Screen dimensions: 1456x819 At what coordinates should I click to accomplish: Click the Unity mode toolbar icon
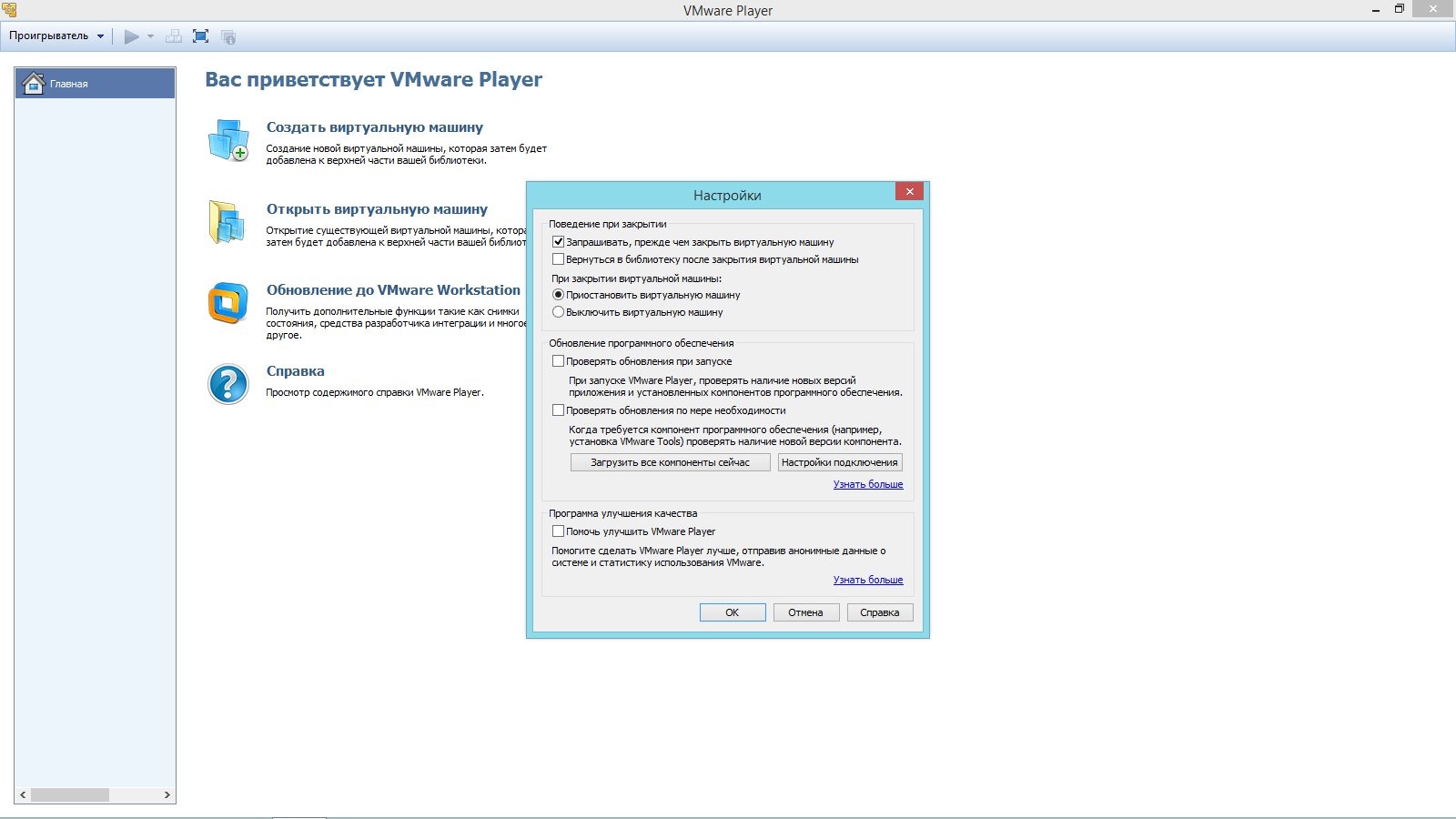pos(228,36)
